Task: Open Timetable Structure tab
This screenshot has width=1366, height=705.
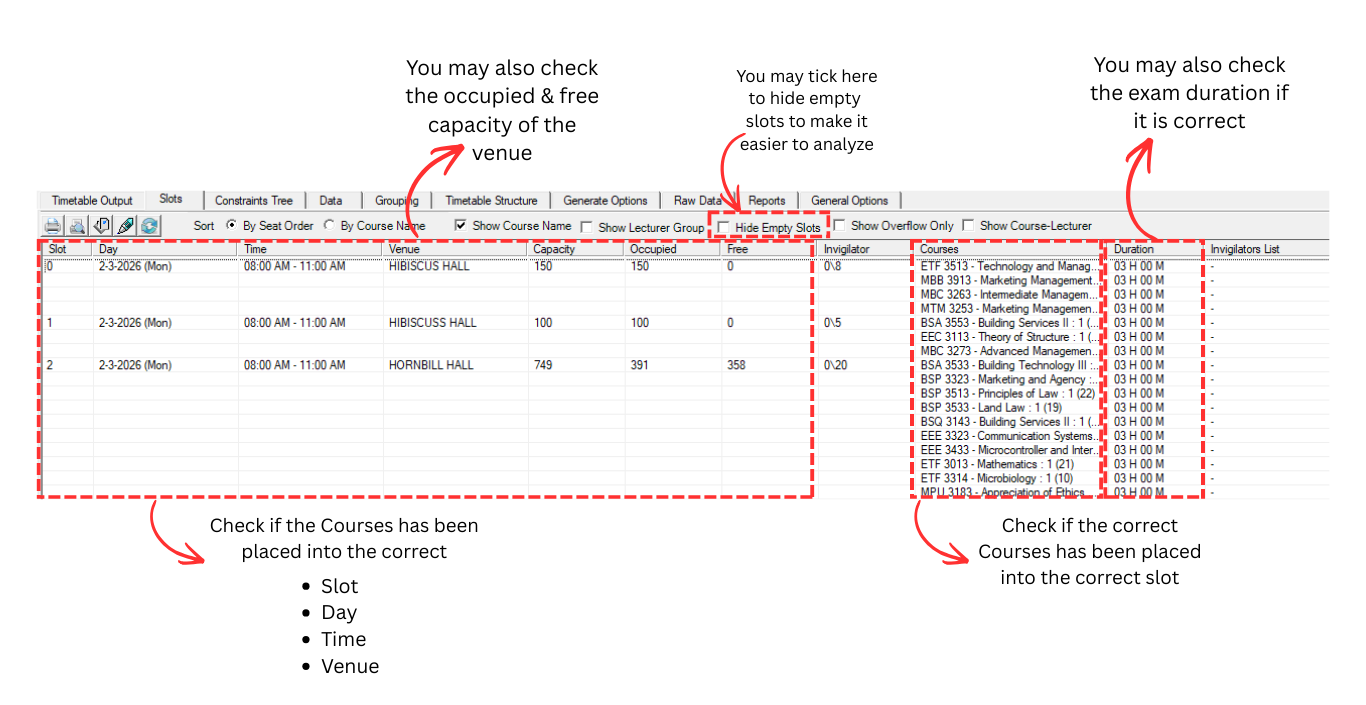Action: pos(491,201)
